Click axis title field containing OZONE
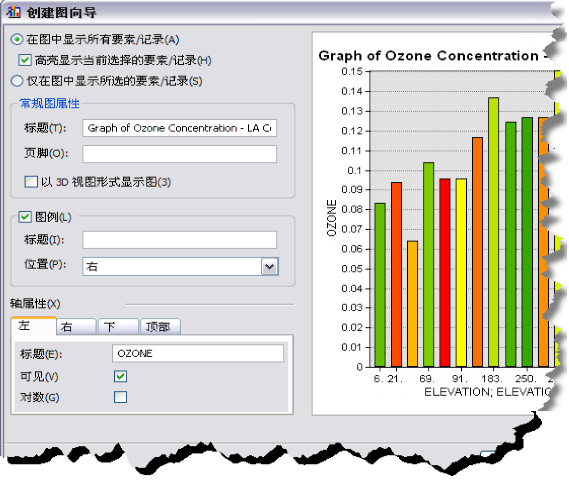Screen dimensions: 569x494 198,353
